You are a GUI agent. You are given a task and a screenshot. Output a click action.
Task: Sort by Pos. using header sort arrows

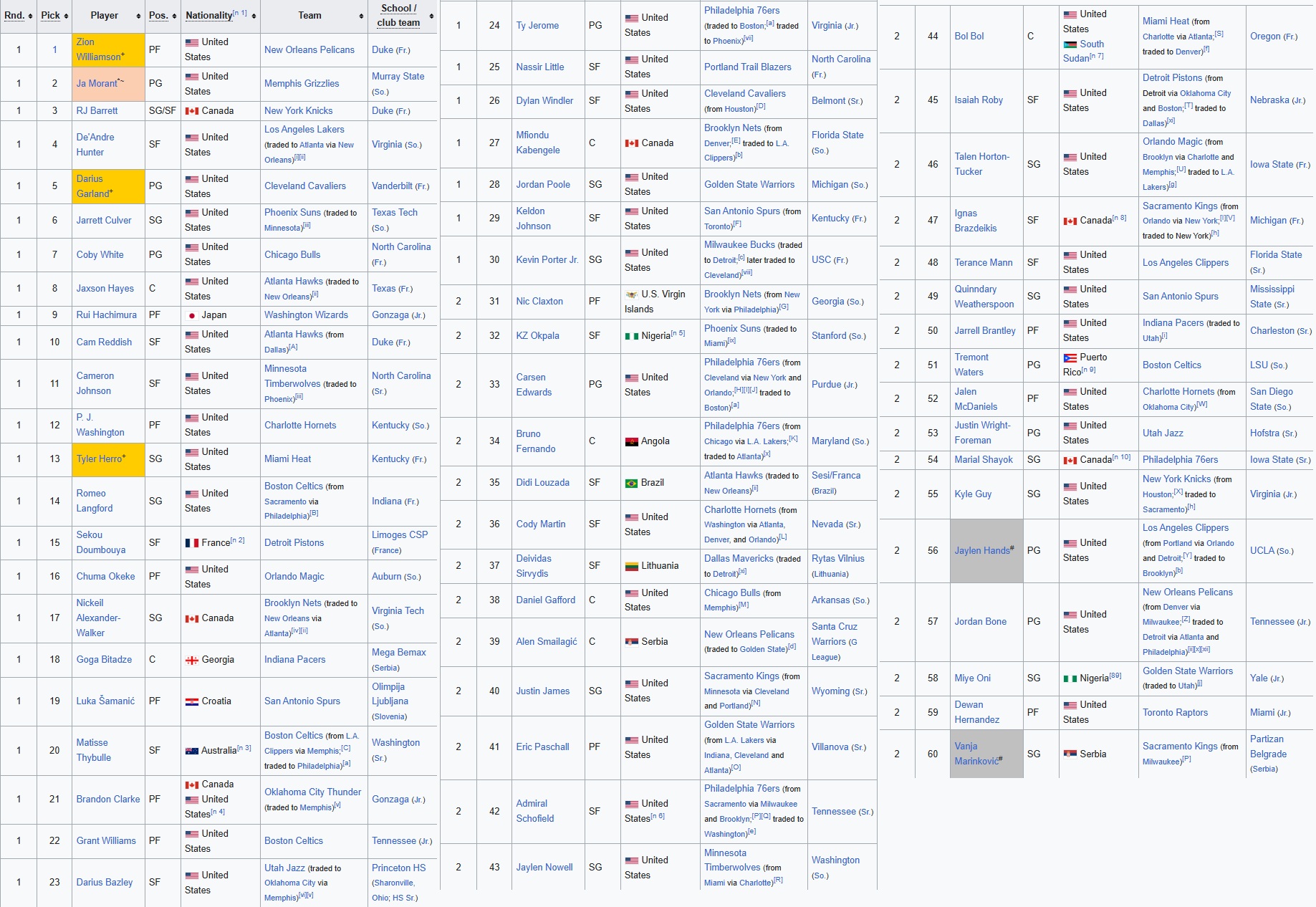pyautogui.click(x=174, y=16)
